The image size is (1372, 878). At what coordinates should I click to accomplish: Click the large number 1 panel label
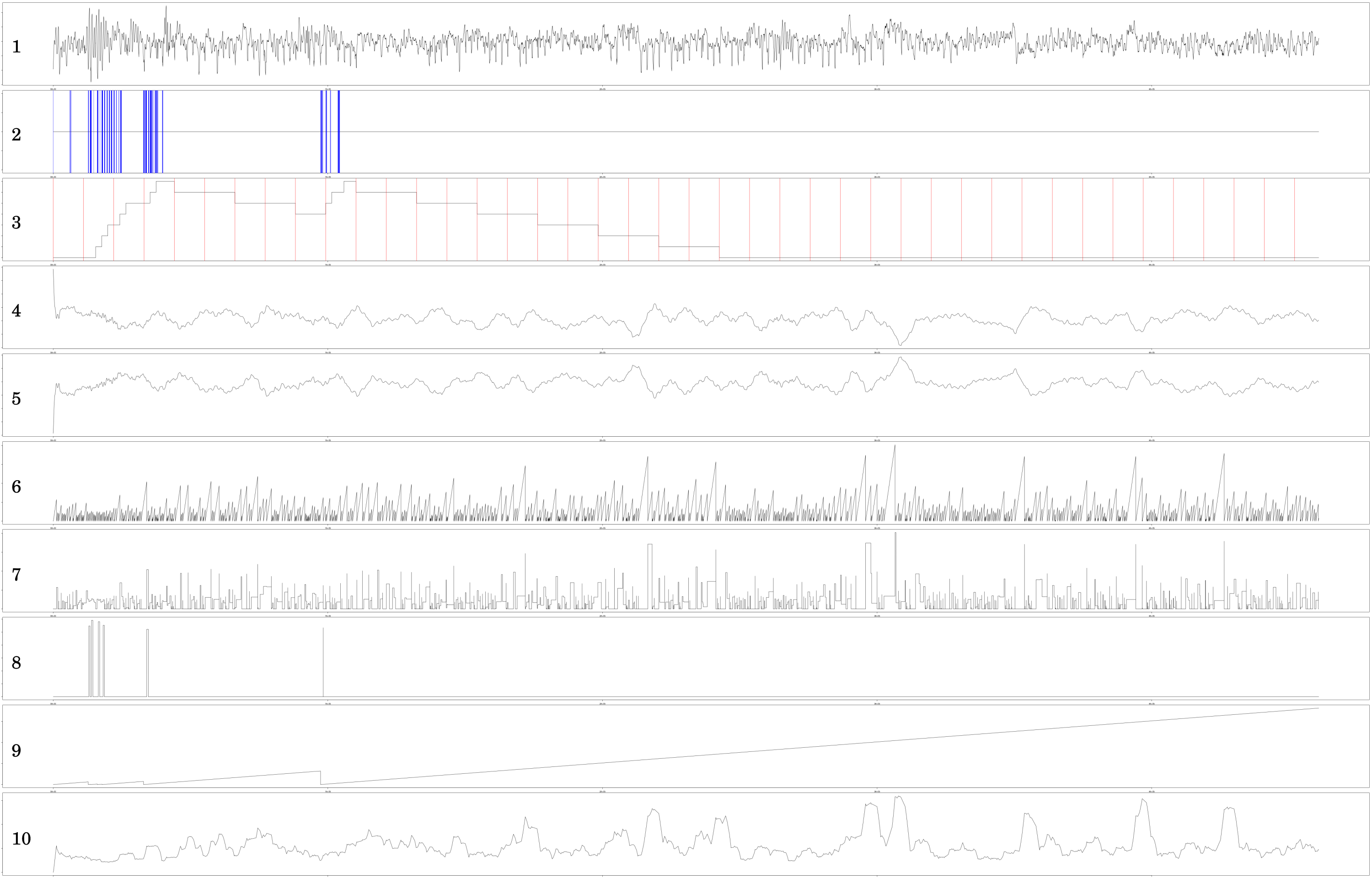coord(16,47)
